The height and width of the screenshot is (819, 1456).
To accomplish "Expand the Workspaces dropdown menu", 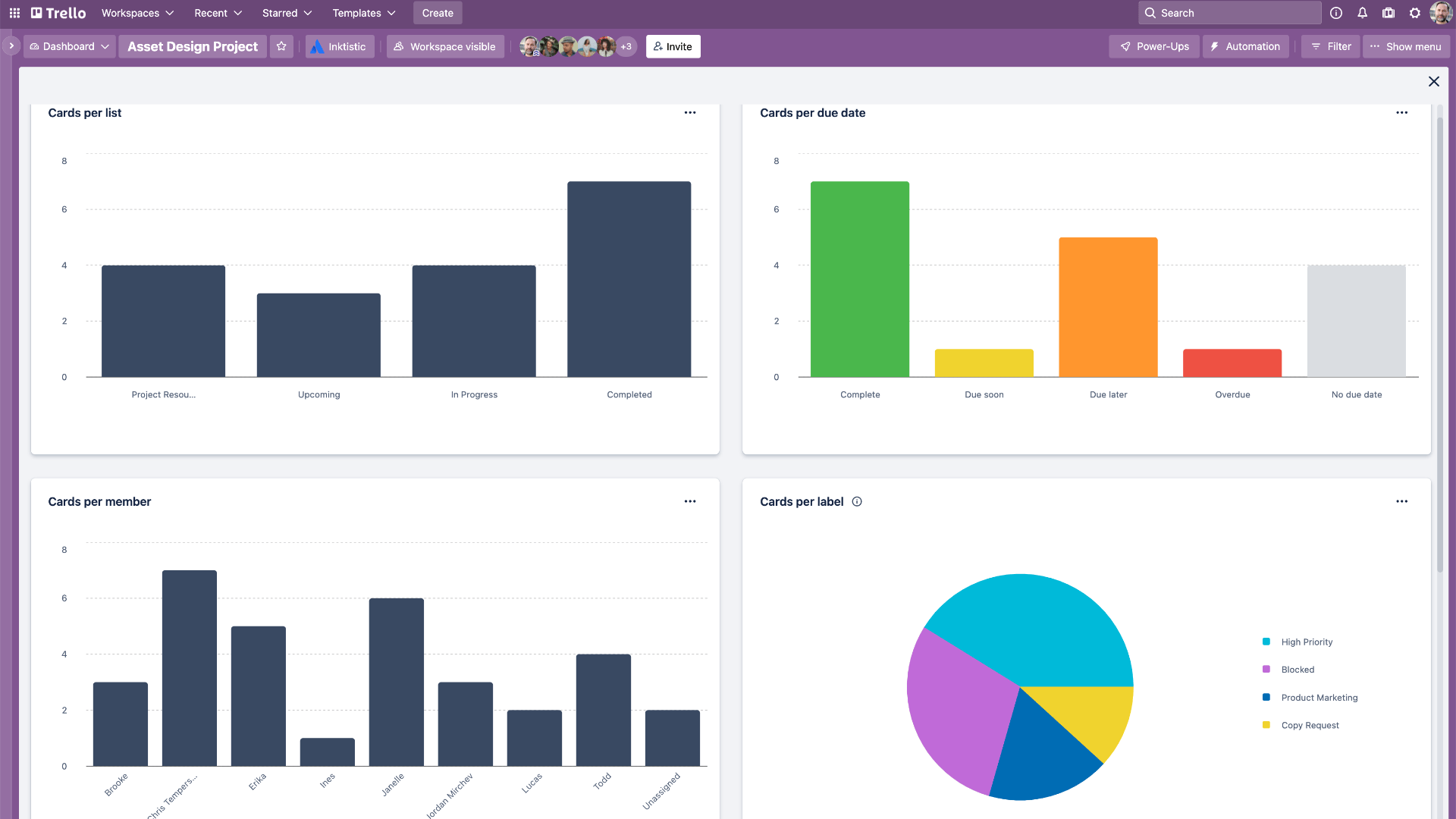I will coord(138,13).
